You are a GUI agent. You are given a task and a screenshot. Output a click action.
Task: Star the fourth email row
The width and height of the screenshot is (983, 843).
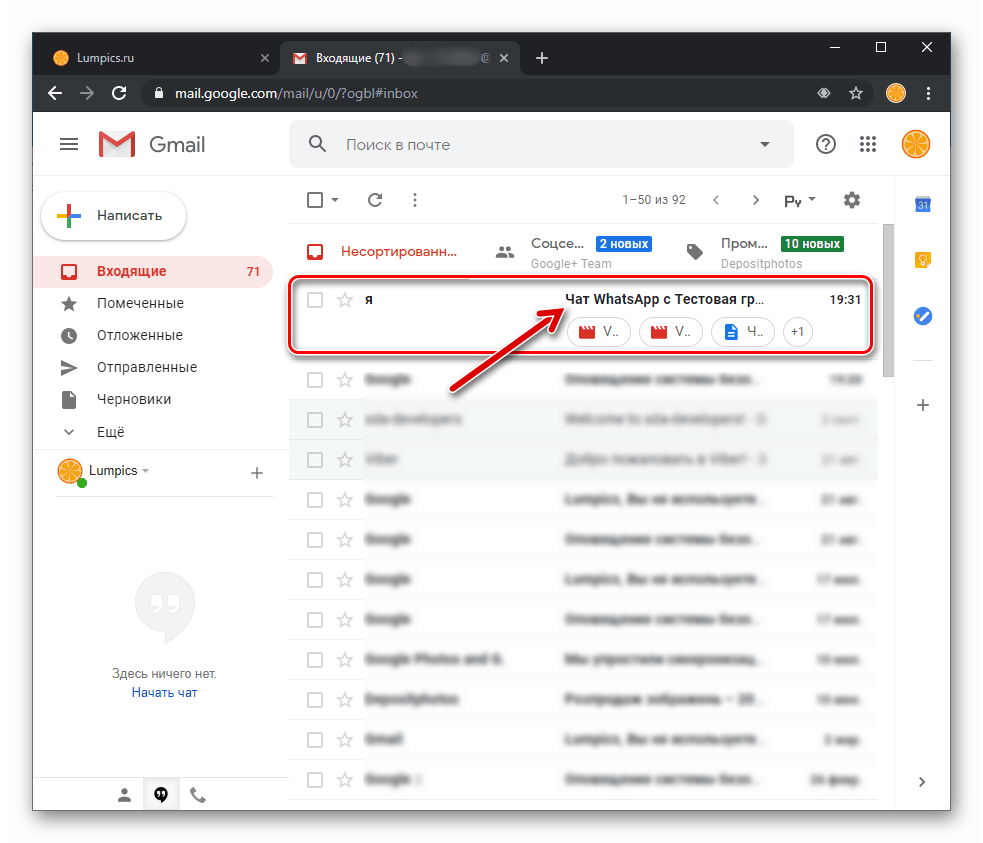click(345, 460)
